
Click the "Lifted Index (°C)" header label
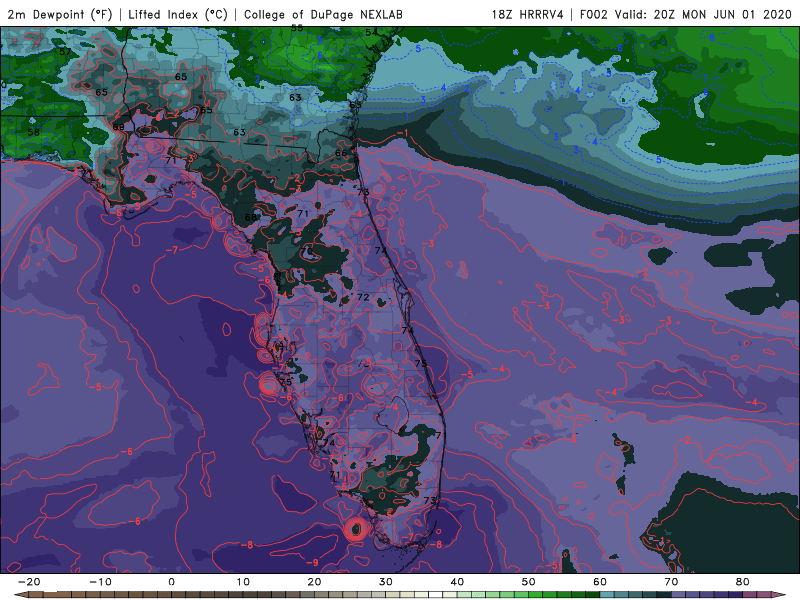pyautogui.click(x=178, y=14)
